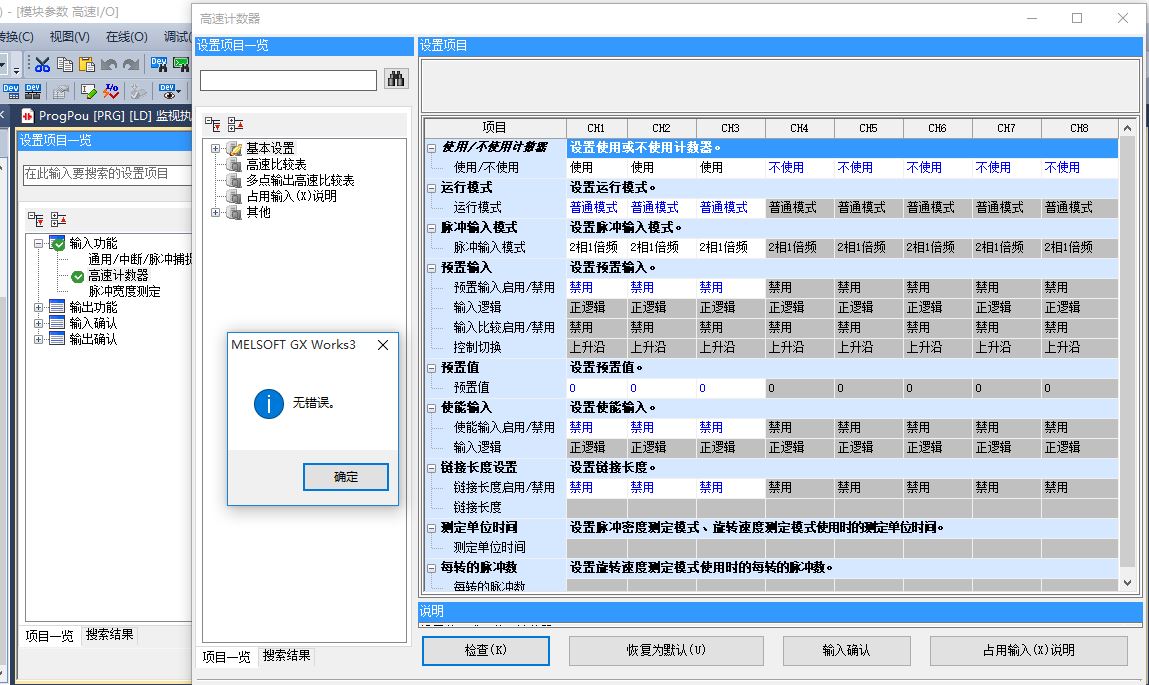Click expand-all tree icon in counter dialog
This screenshot has width=1149, height=685.
pyautogui.click(x=213, y=124)
